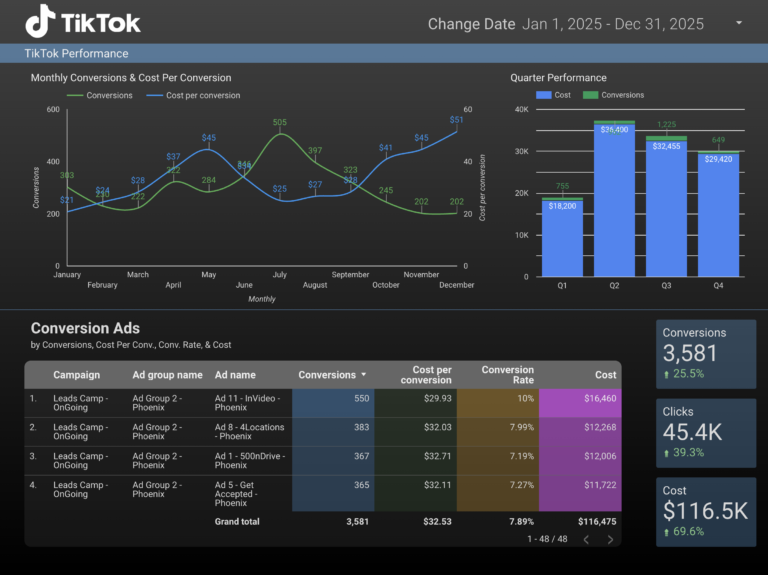Open the date range dropdown arrow
Screen dimensions: 768x575
(x=739, y=23)
